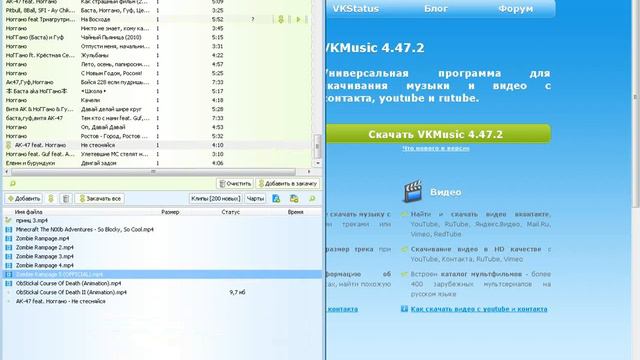This screenshot has width=640, height=360.
Task: Select download row Zombie Rampage 3.mp4
Action: pyautogui.click(x=162, y=256)
